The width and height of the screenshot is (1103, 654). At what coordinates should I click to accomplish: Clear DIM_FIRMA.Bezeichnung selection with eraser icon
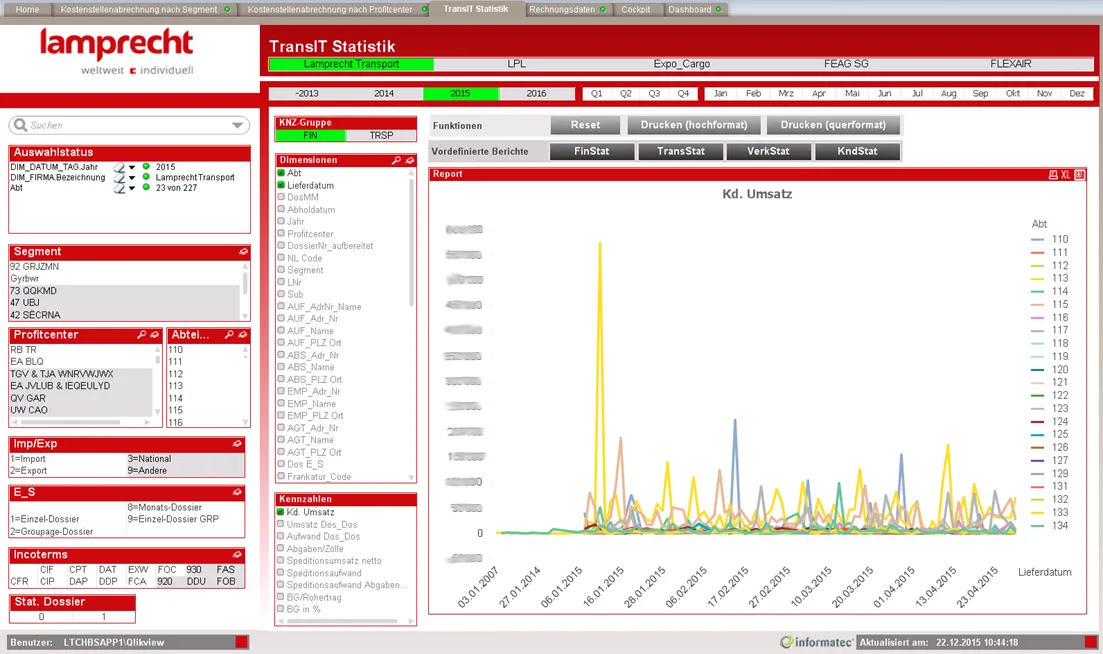point(120,178)
